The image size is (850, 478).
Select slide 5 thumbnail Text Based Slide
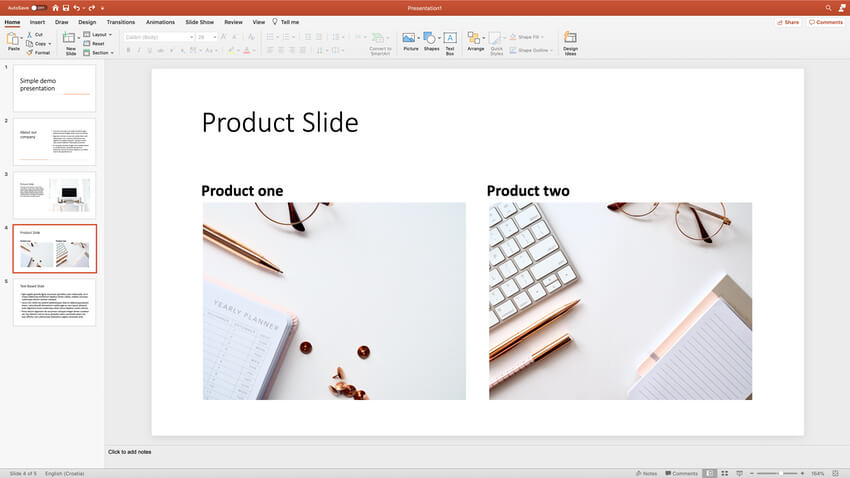54,303
